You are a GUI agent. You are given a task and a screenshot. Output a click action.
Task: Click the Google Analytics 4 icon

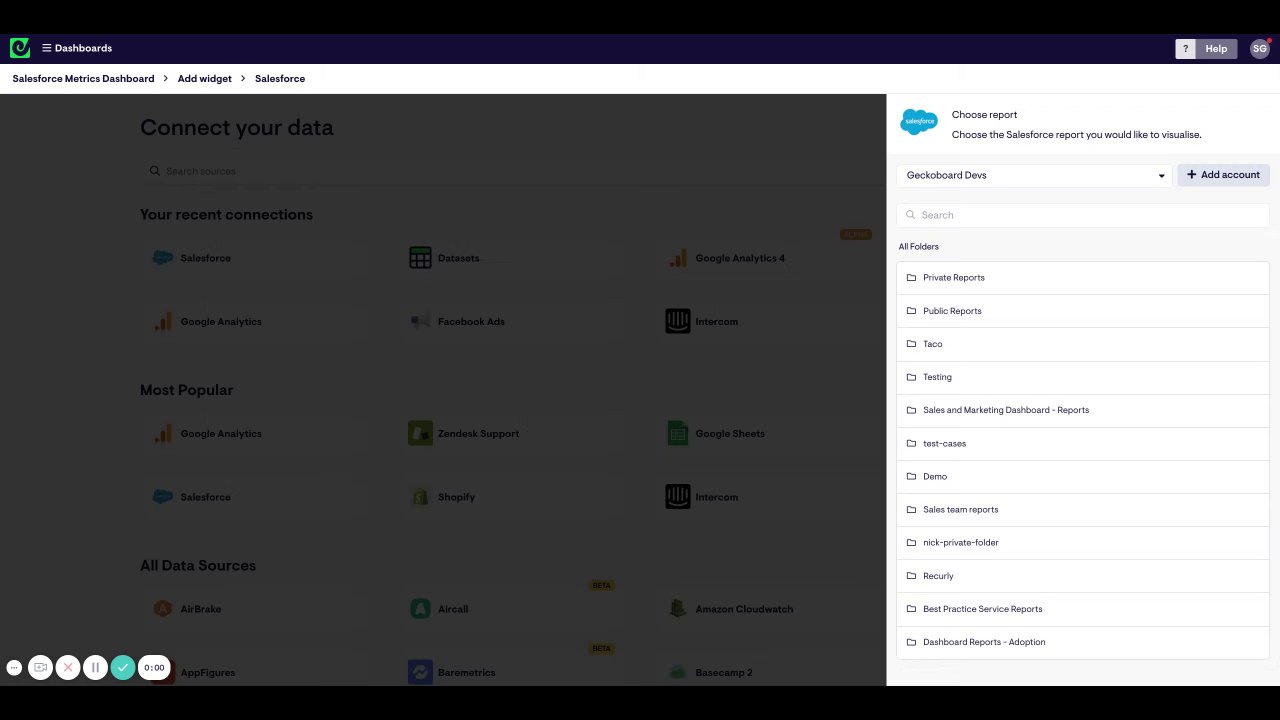(678, 258)
